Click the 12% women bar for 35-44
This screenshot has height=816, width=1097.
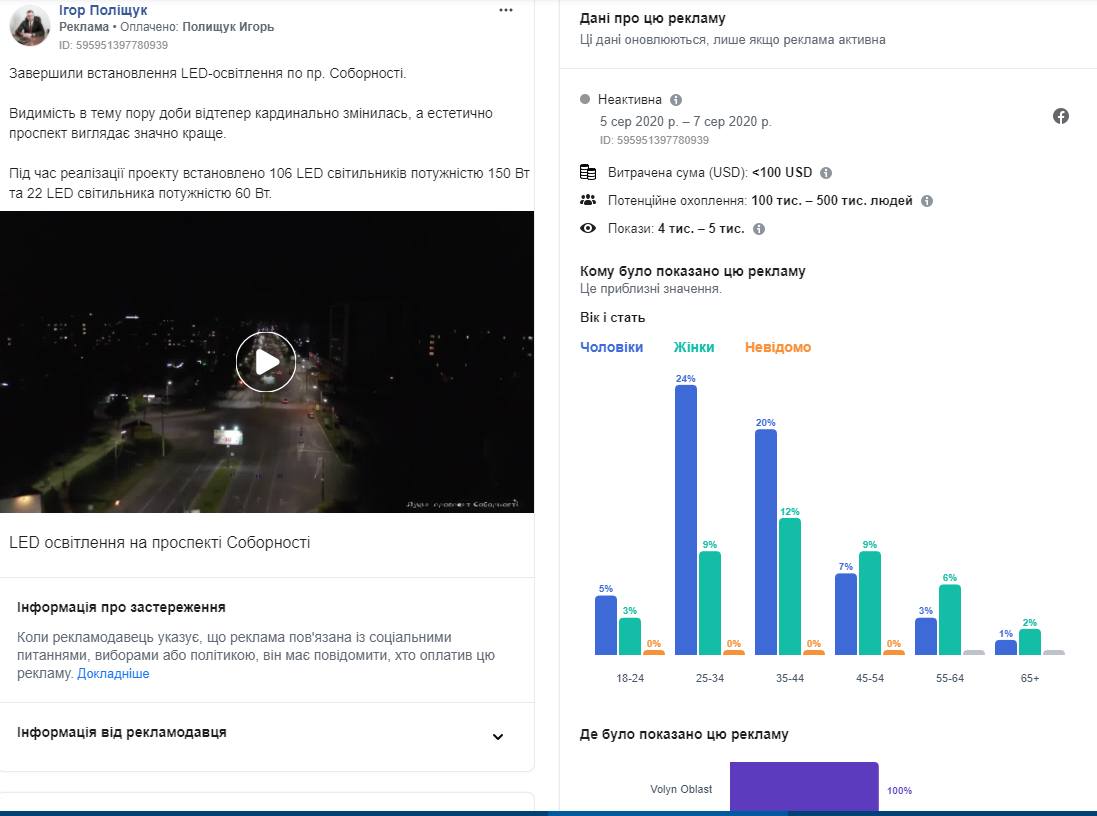pyautogui.click(x=790, y=586)
